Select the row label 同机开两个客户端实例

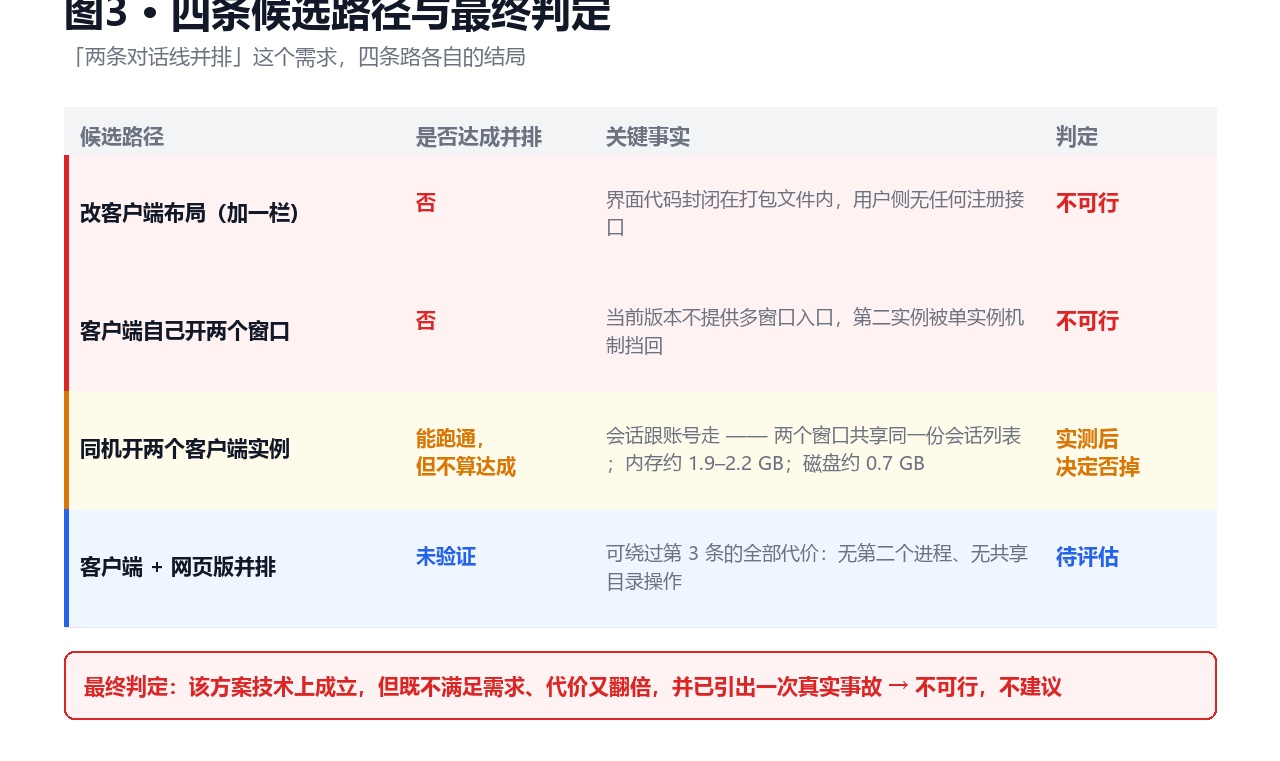coord(185,449)
